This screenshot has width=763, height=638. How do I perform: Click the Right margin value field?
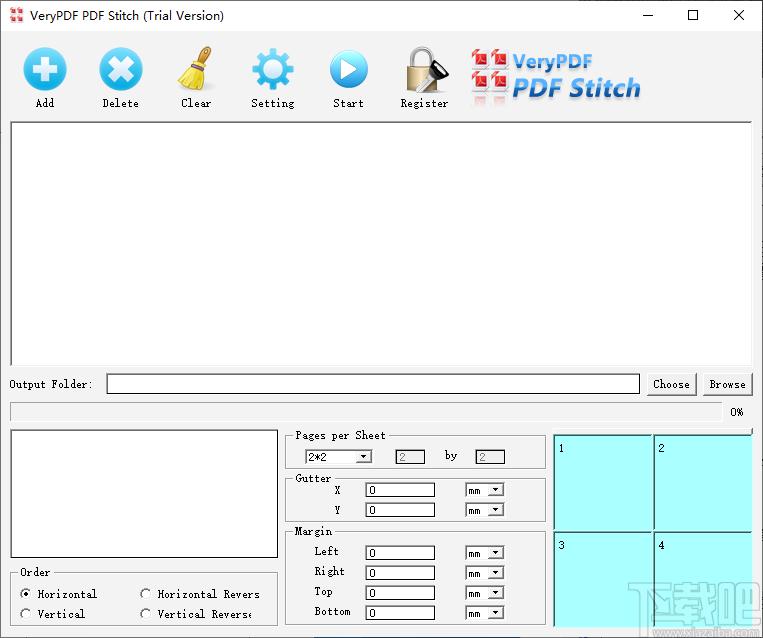point(400,572)
